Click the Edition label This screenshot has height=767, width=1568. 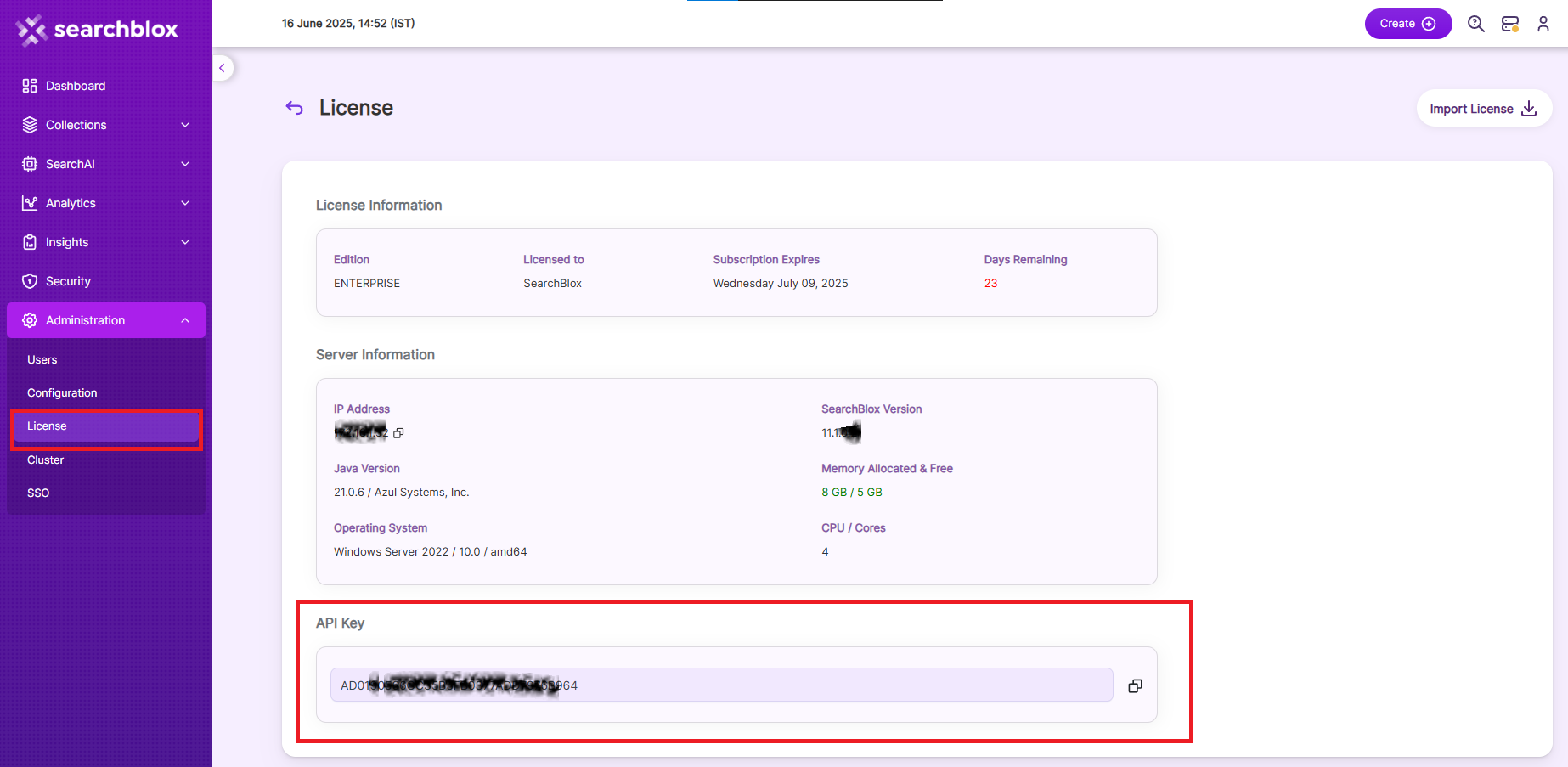352,260
